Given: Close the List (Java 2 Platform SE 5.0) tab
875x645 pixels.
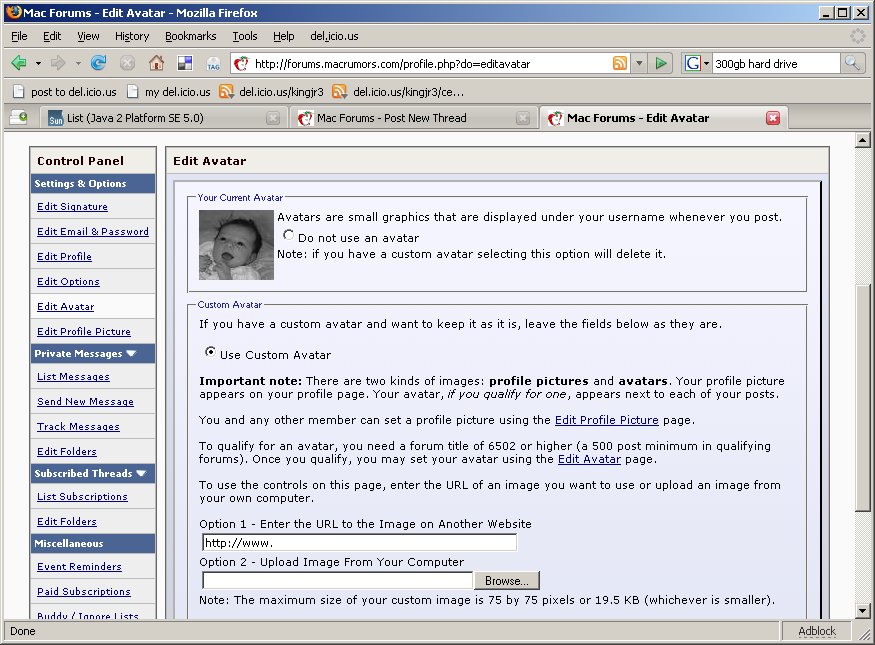Looking at the screenshot, I should point(273,118).
